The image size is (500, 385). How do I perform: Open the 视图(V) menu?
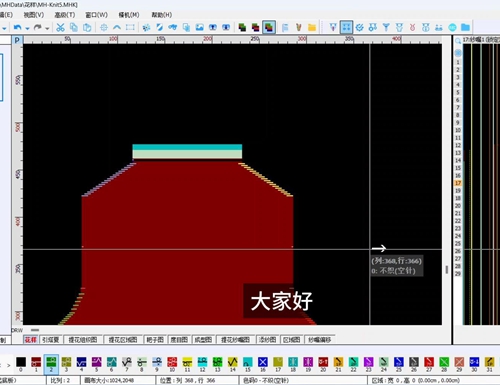point(34,15)
